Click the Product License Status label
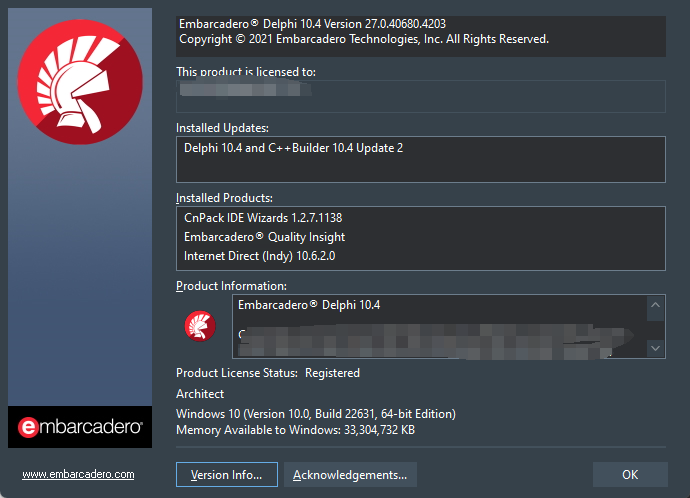 click(x=237, y=373)
